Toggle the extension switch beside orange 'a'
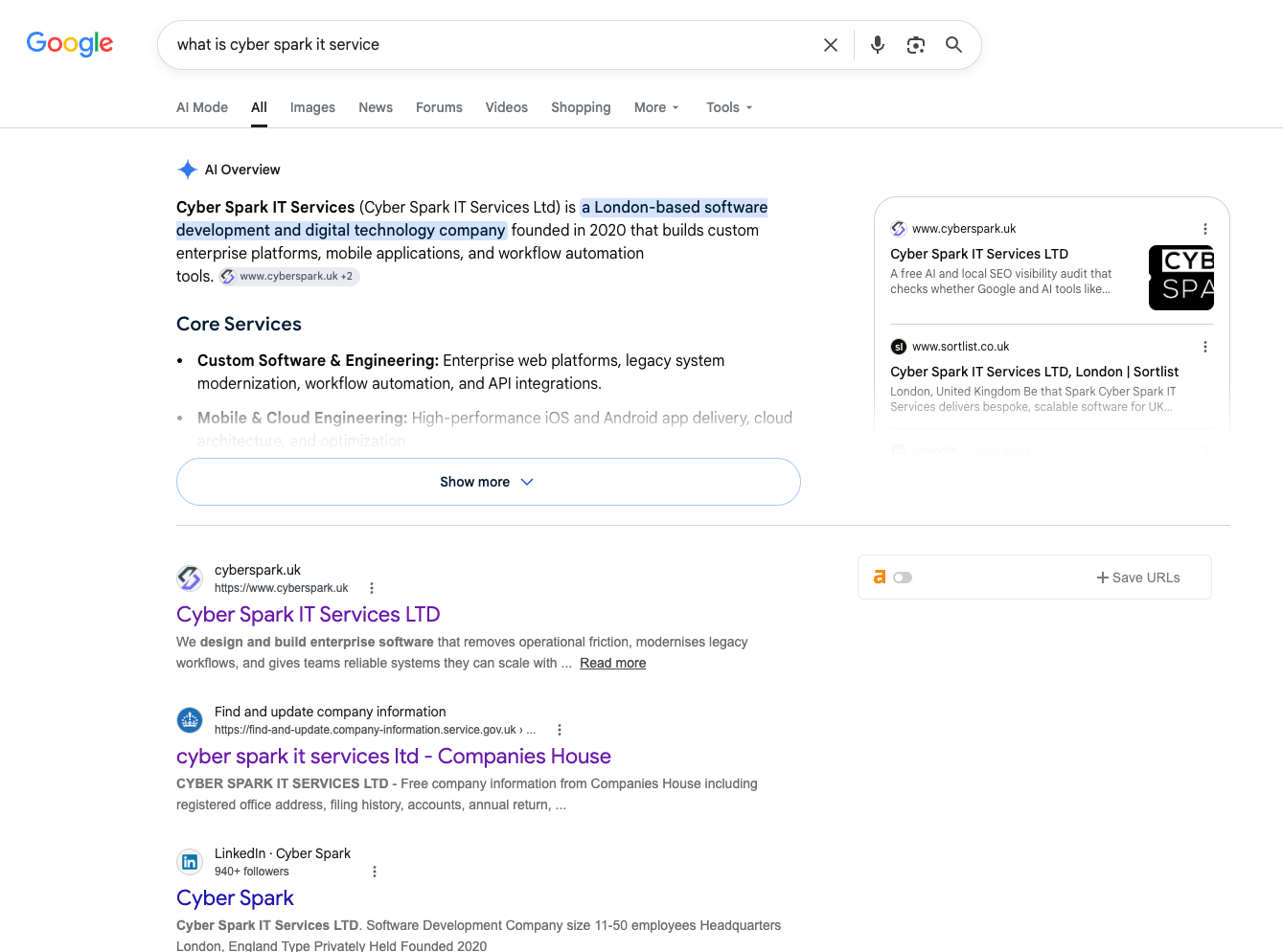 point(903,578)
